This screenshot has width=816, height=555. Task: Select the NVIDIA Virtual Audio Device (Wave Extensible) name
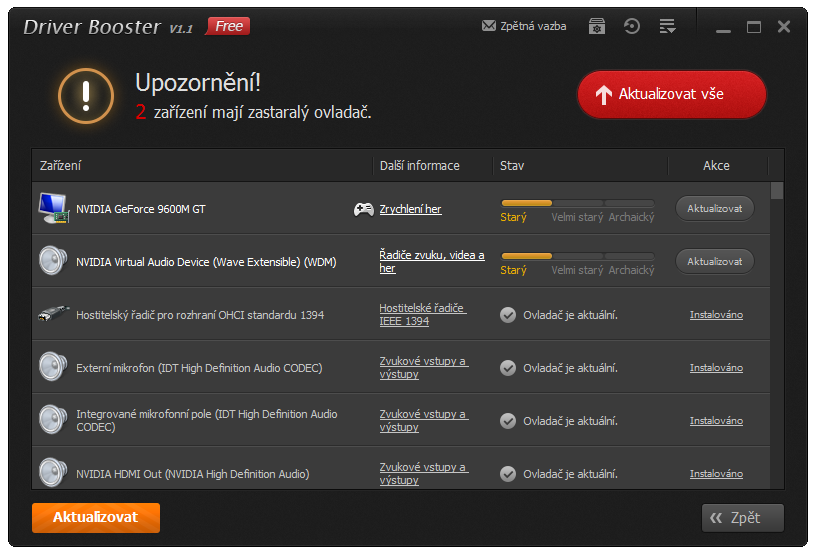pos(206,262)
